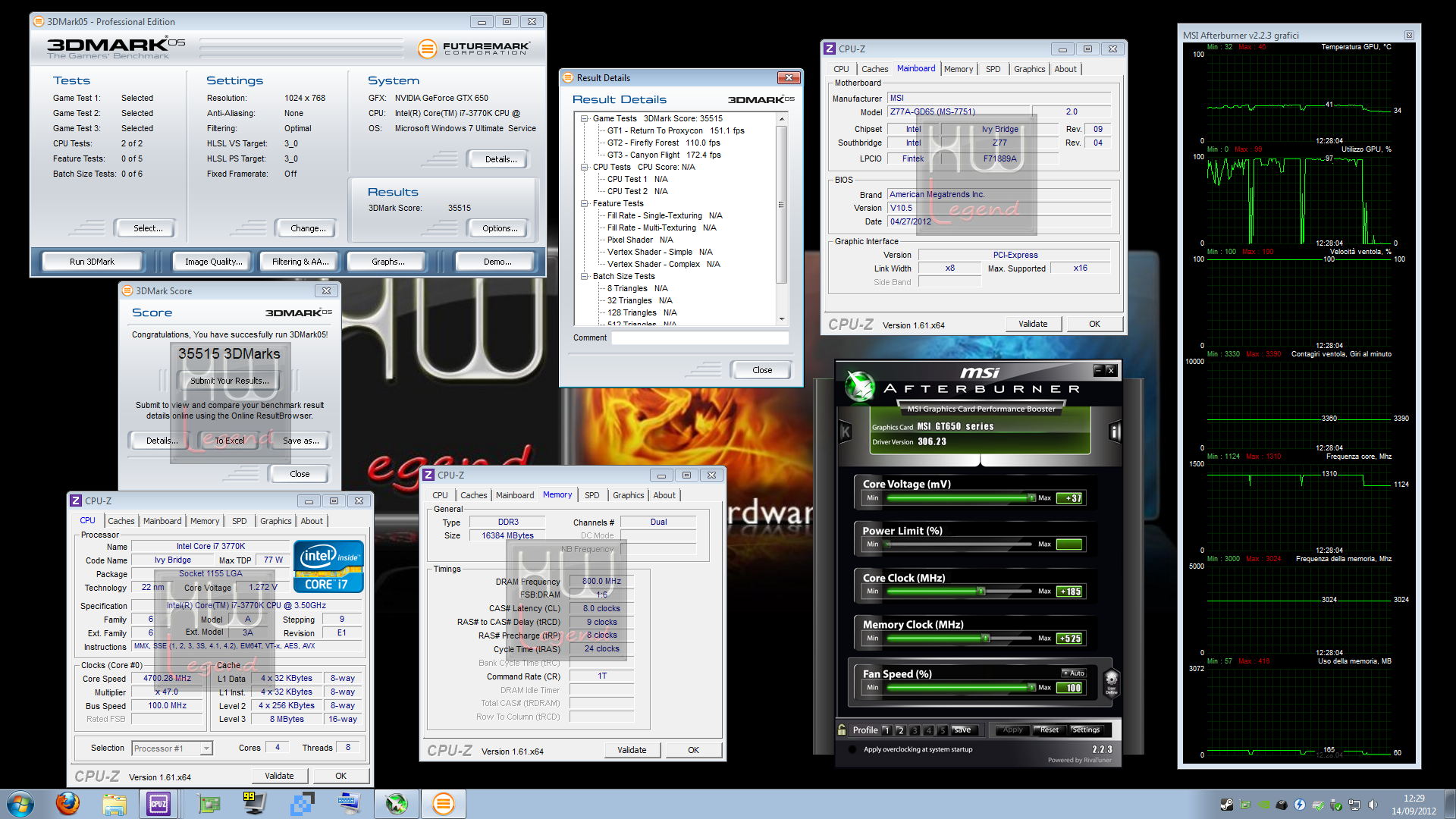This screenshot has height=819, width=1456.
Task: Click Validate in CPU-Z memory window
Action: (x=632, y=750)
